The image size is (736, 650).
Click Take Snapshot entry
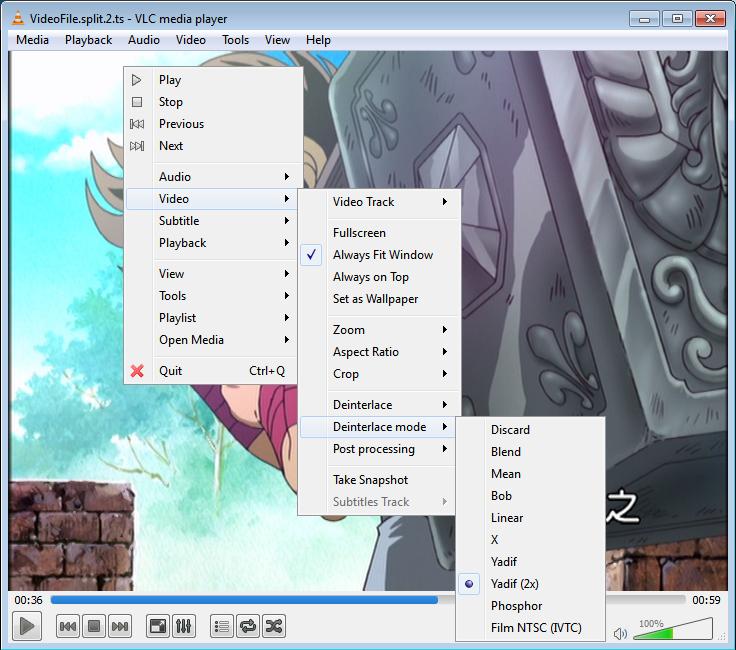tap(376, 480)
